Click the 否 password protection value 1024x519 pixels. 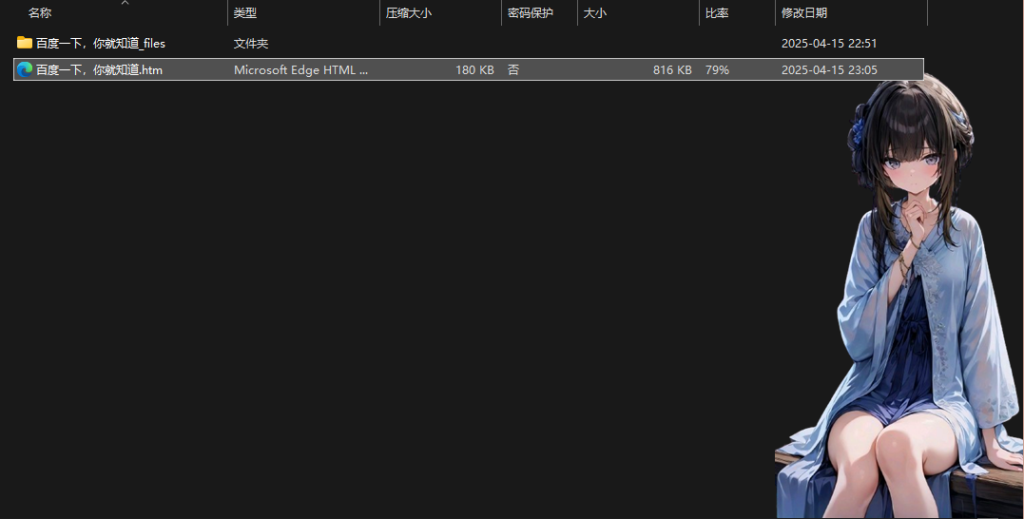(x=513, y=70)
